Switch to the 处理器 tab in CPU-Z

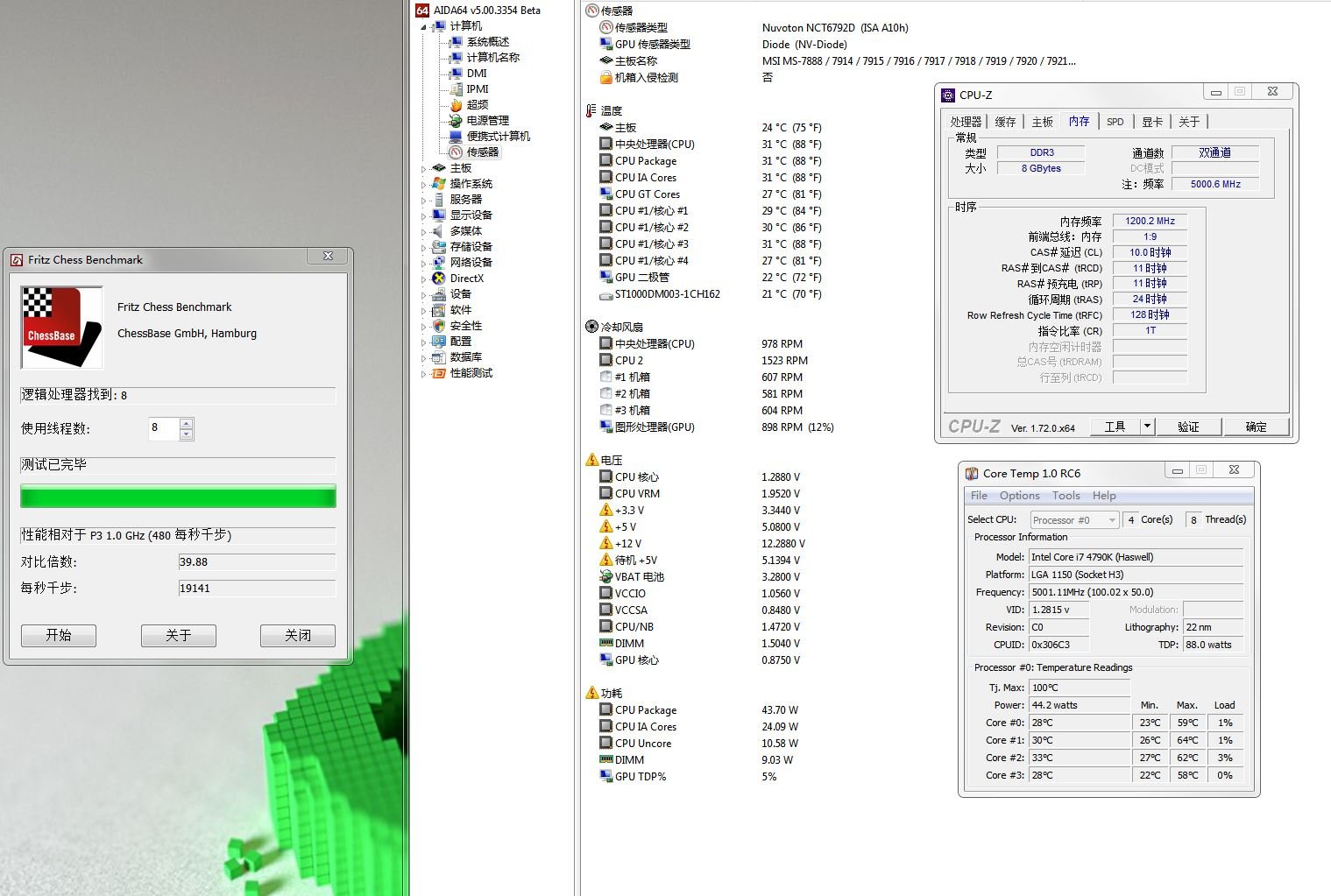[x=966, y=122]
